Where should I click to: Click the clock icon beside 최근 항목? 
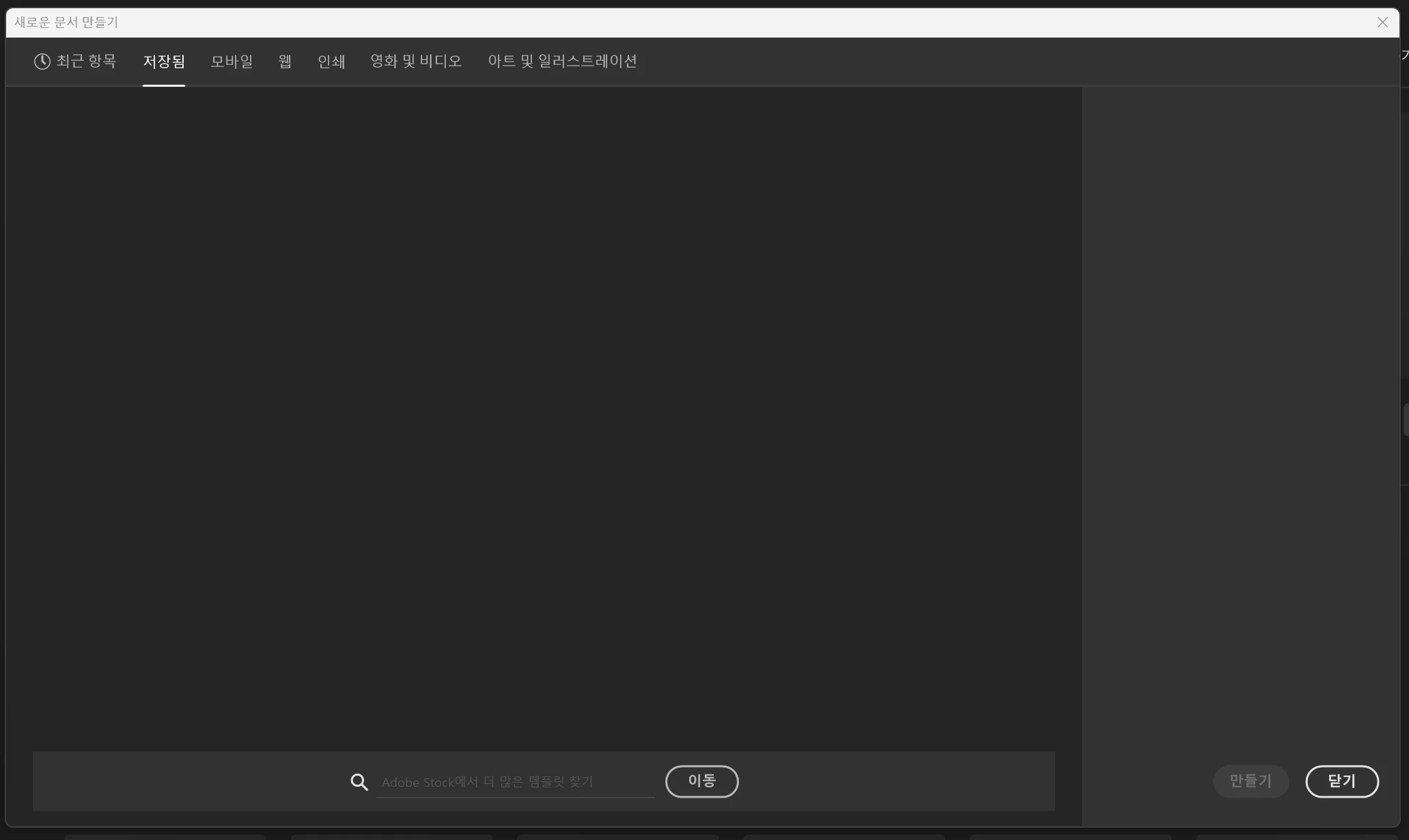click(42, 61)
